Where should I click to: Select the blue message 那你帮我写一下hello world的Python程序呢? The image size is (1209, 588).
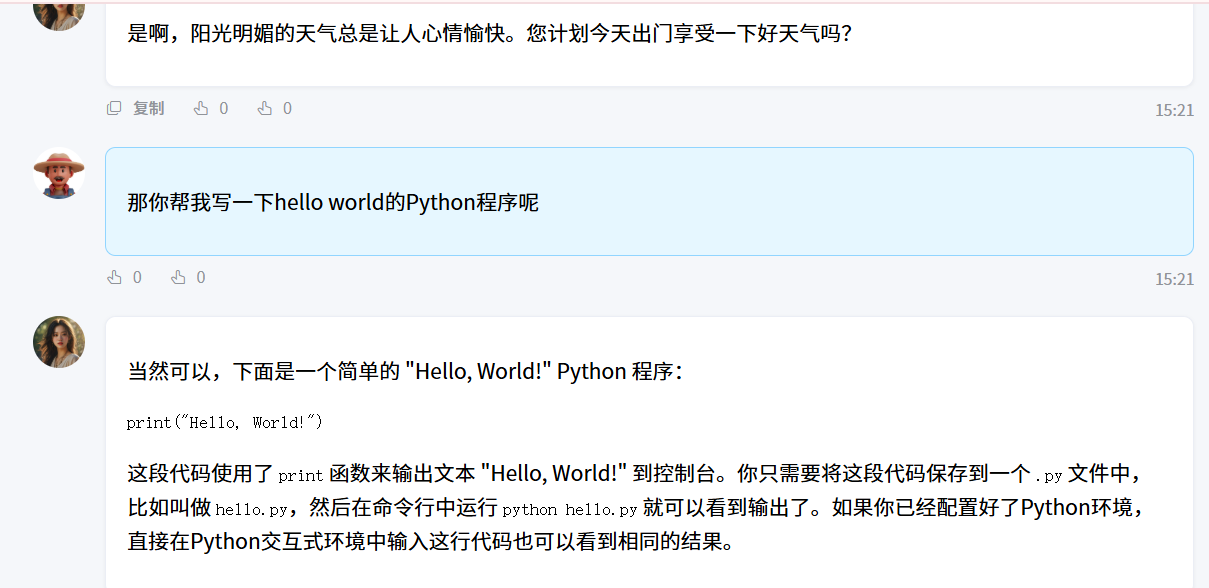click(649, 201)
